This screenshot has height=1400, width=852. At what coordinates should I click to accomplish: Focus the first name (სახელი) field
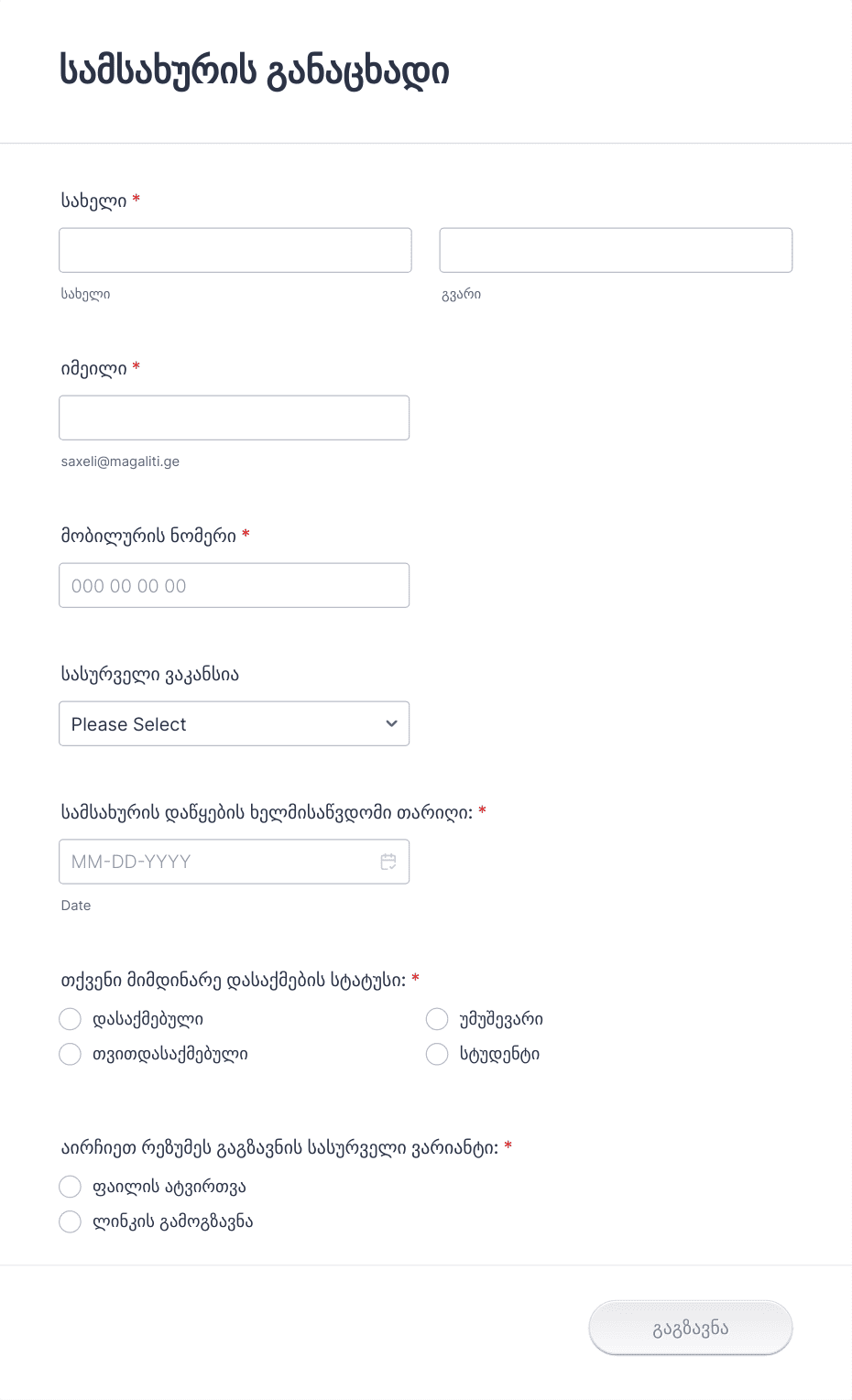(x=235, y=250)
